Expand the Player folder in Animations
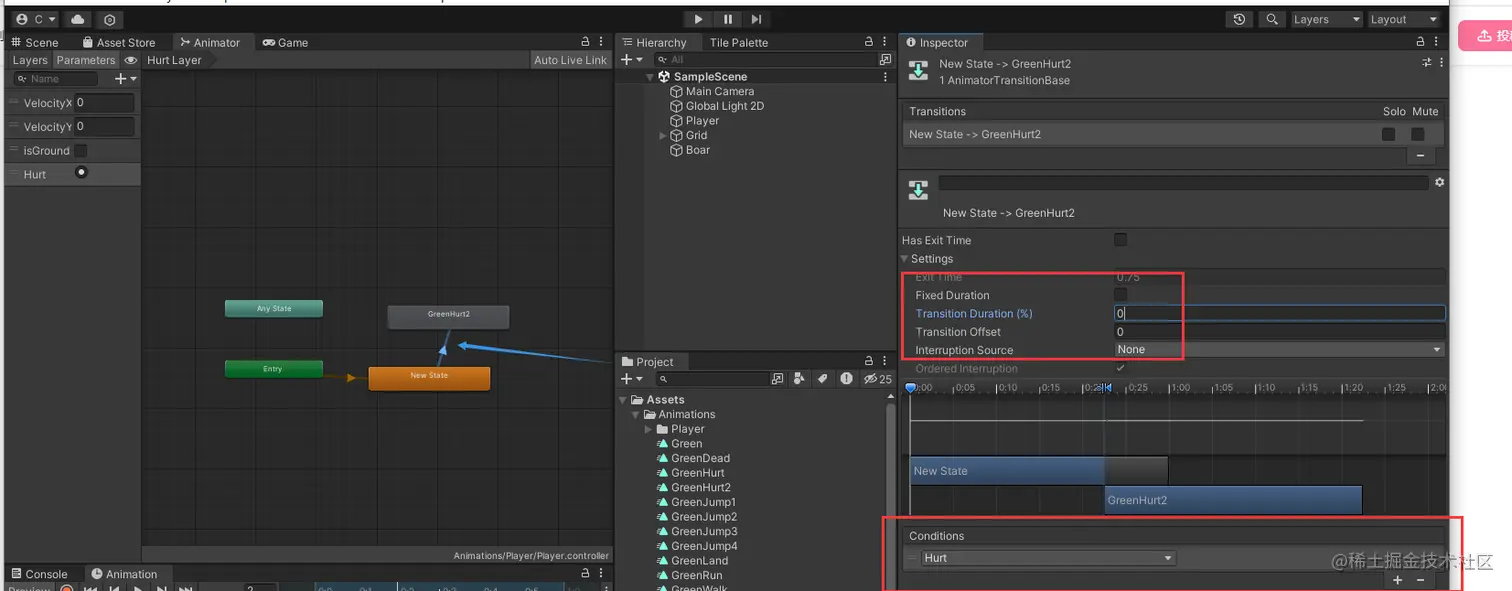This screenshot has height=591, width=1512. pyautogui.click(x=648, y=429)
